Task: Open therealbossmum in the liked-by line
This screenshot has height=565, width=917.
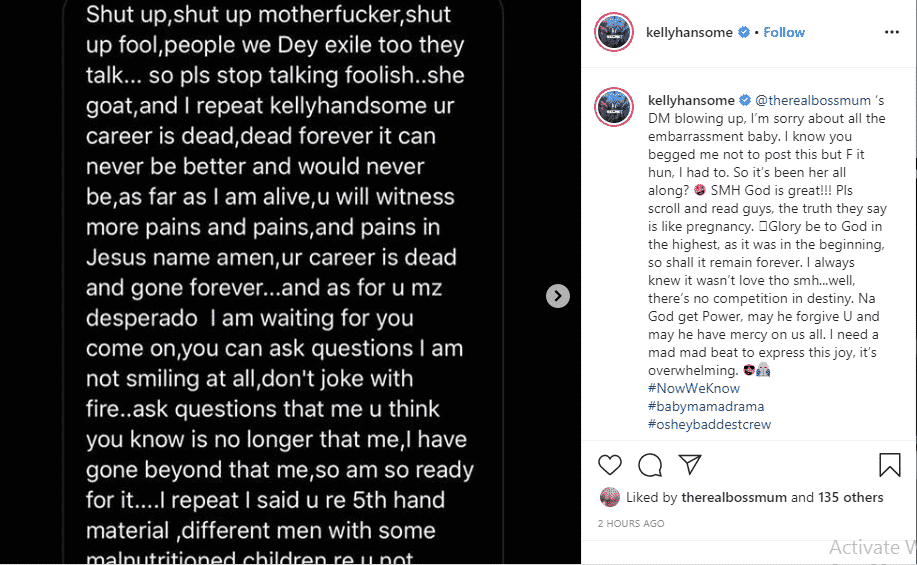Action: tap(733, 497)
